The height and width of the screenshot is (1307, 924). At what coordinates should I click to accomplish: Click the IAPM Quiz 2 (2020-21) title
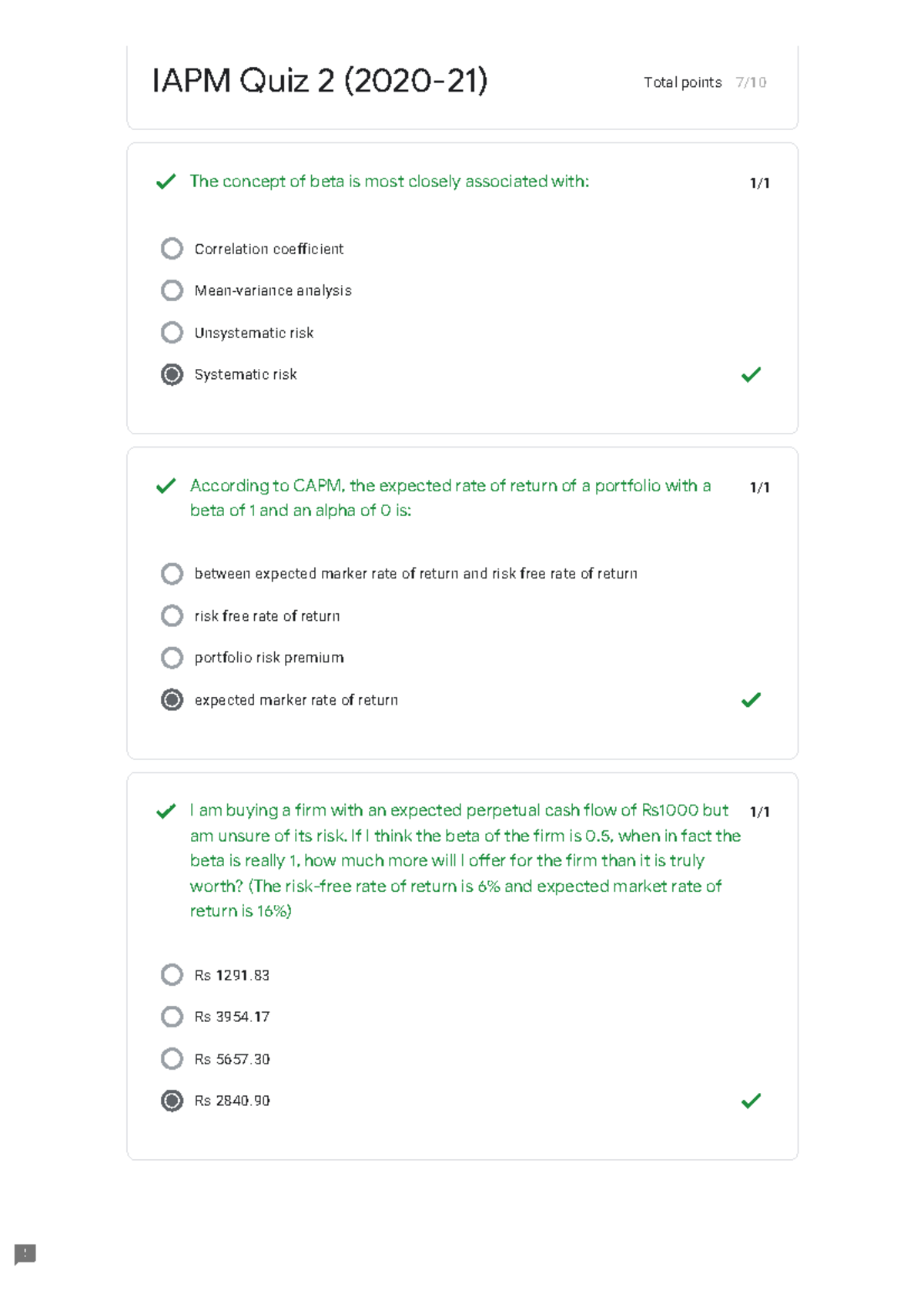[321, 79]
